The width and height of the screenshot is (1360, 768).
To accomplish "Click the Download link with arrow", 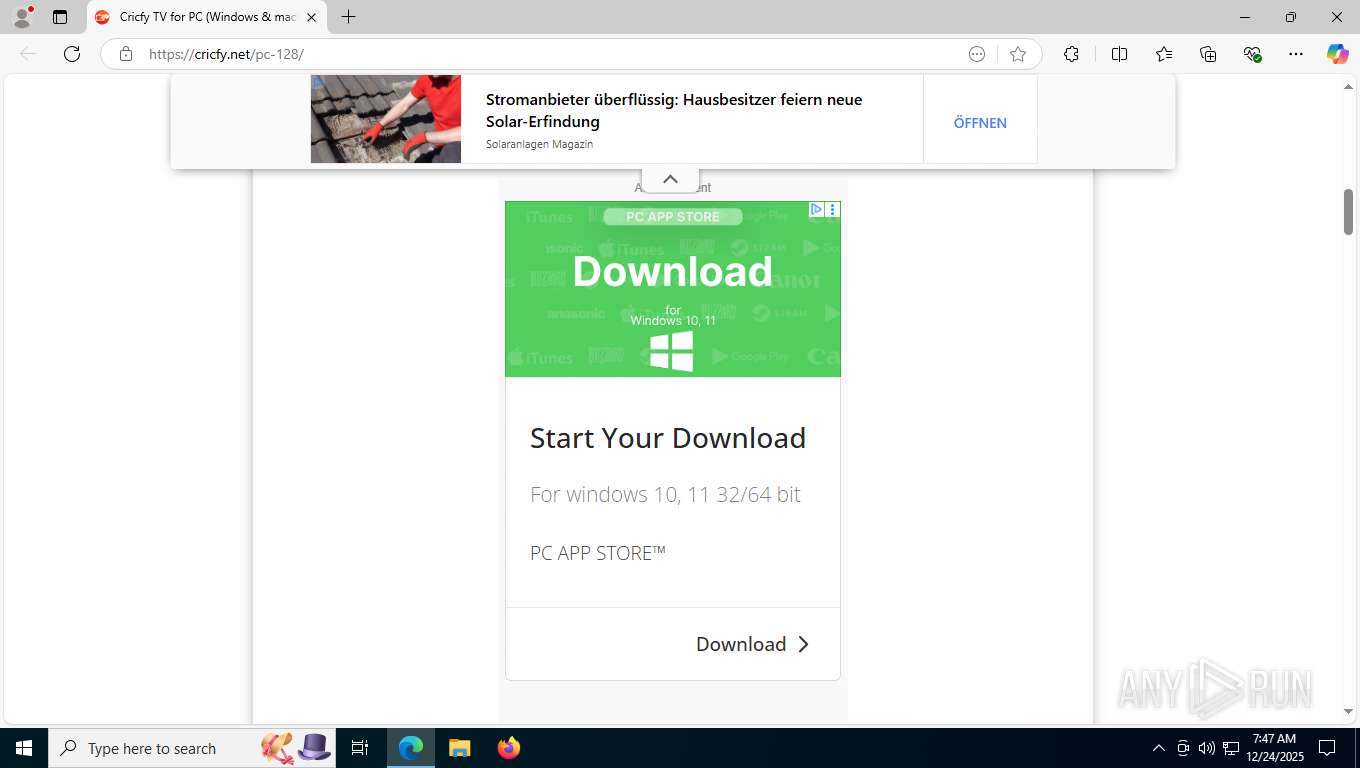I will pos(752,644).
